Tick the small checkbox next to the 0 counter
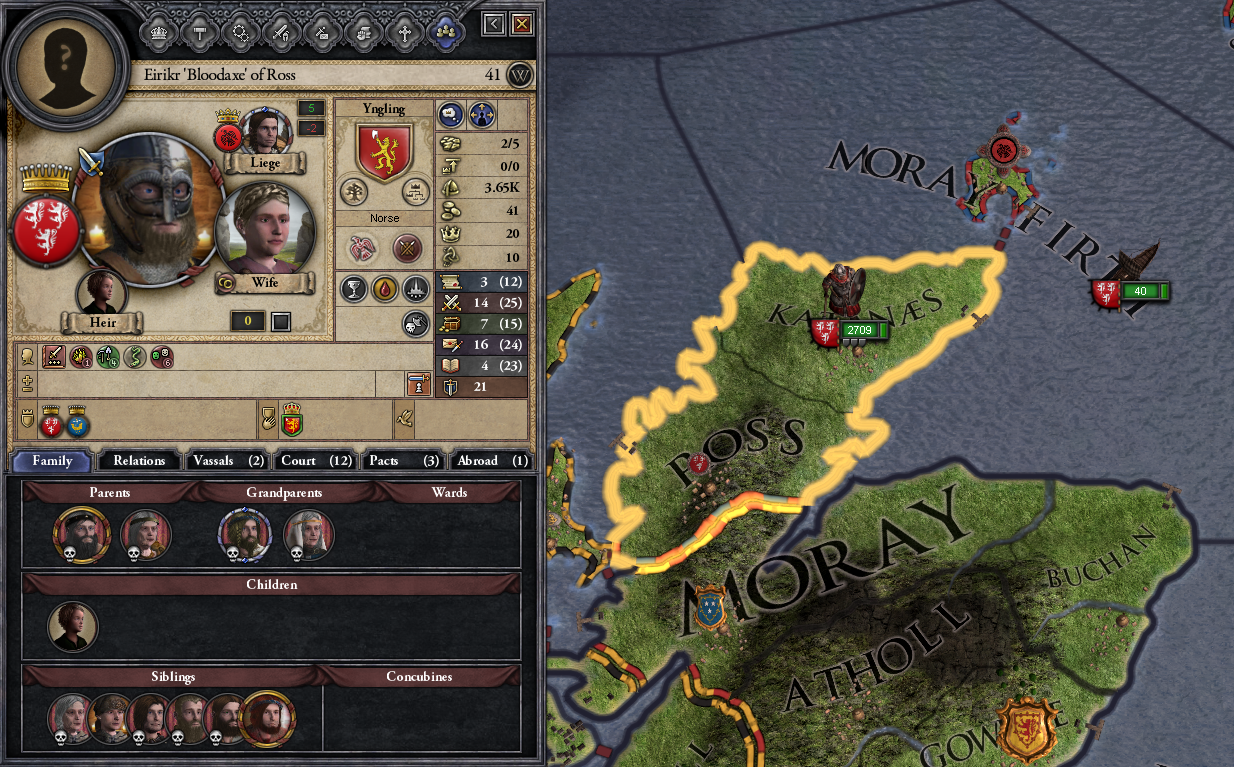The image size is (1234, 767). point(282,322)
